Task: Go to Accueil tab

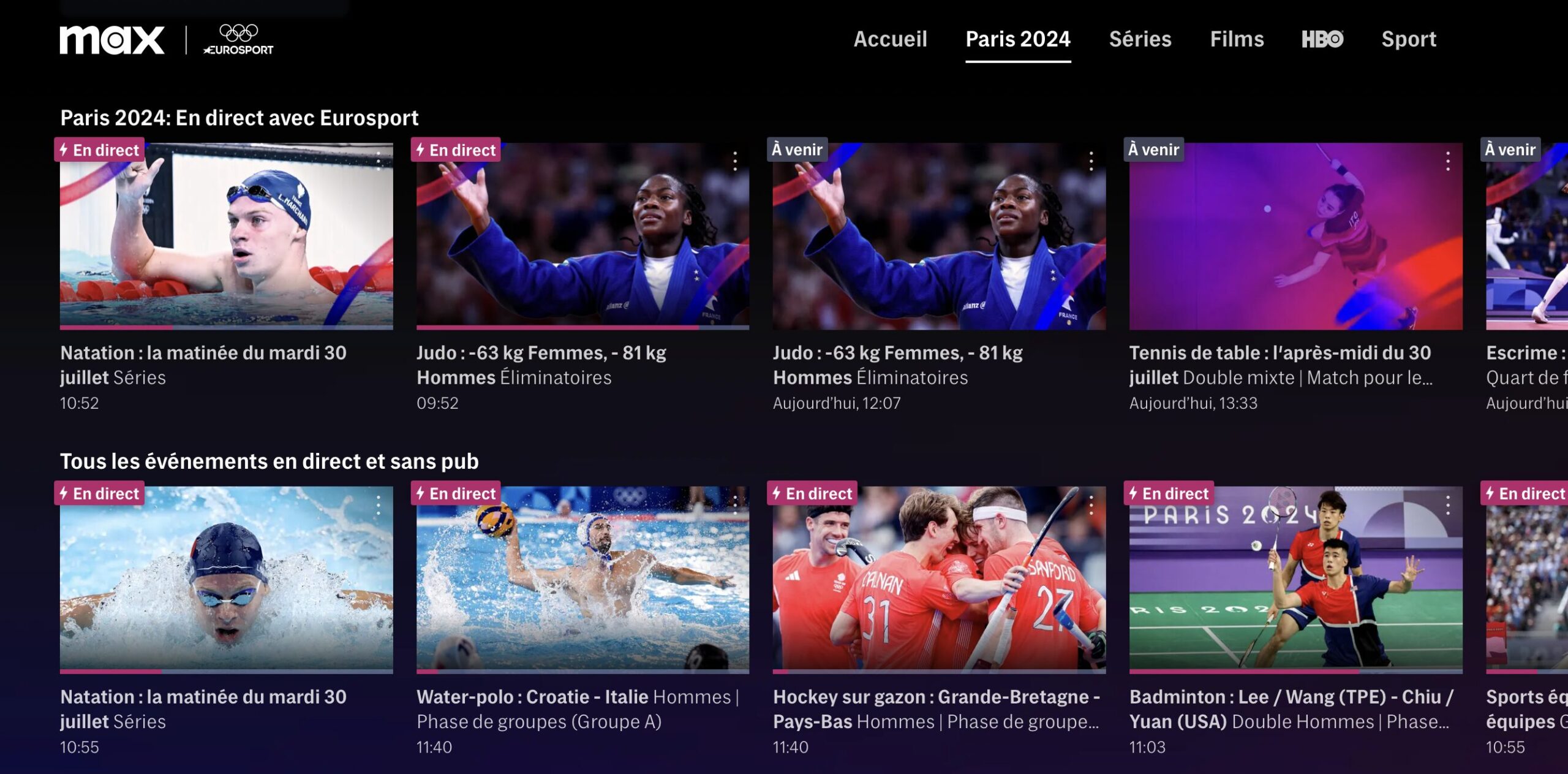Action: pyautogui.click(x=891, y=39)
